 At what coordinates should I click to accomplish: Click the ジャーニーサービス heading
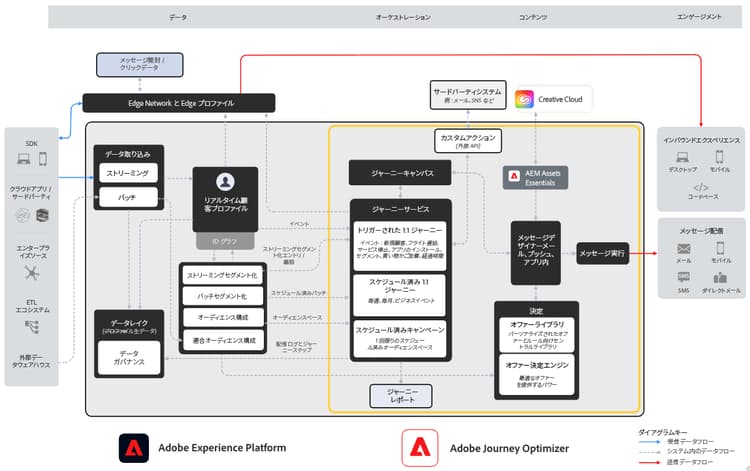[x=401, y=209]
